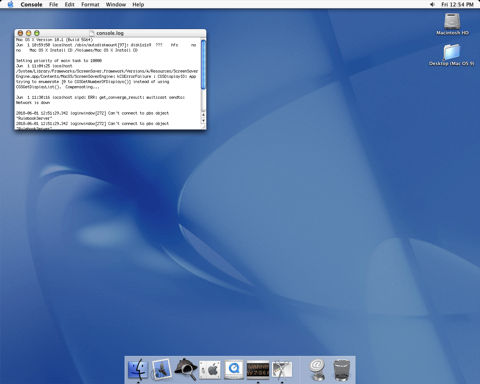
Task: Click the console.log window title bar text
Action: (x=110, y=33)
